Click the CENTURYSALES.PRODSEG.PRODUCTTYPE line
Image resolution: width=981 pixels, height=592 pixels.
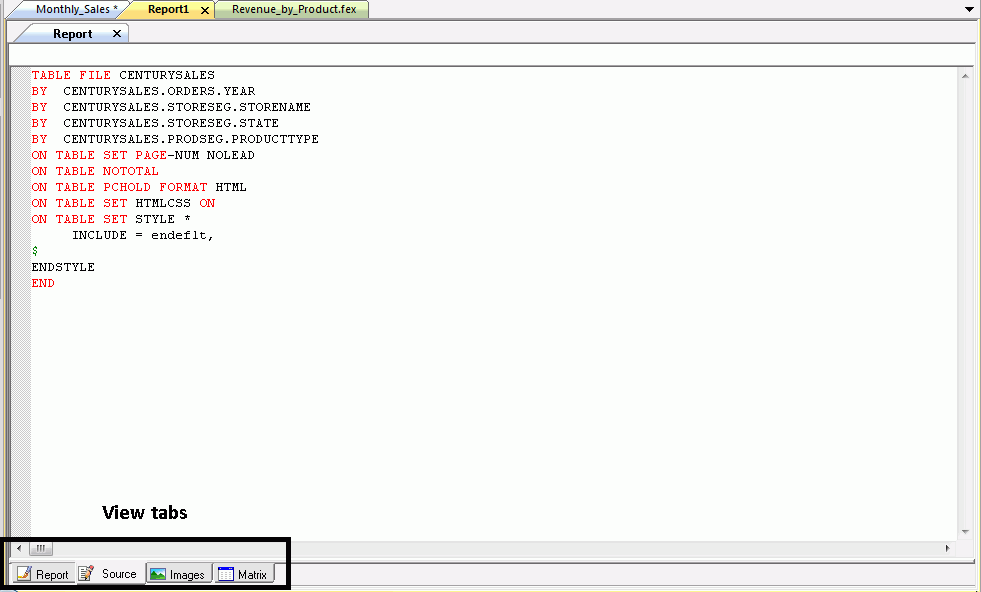(x=175, y=139)
